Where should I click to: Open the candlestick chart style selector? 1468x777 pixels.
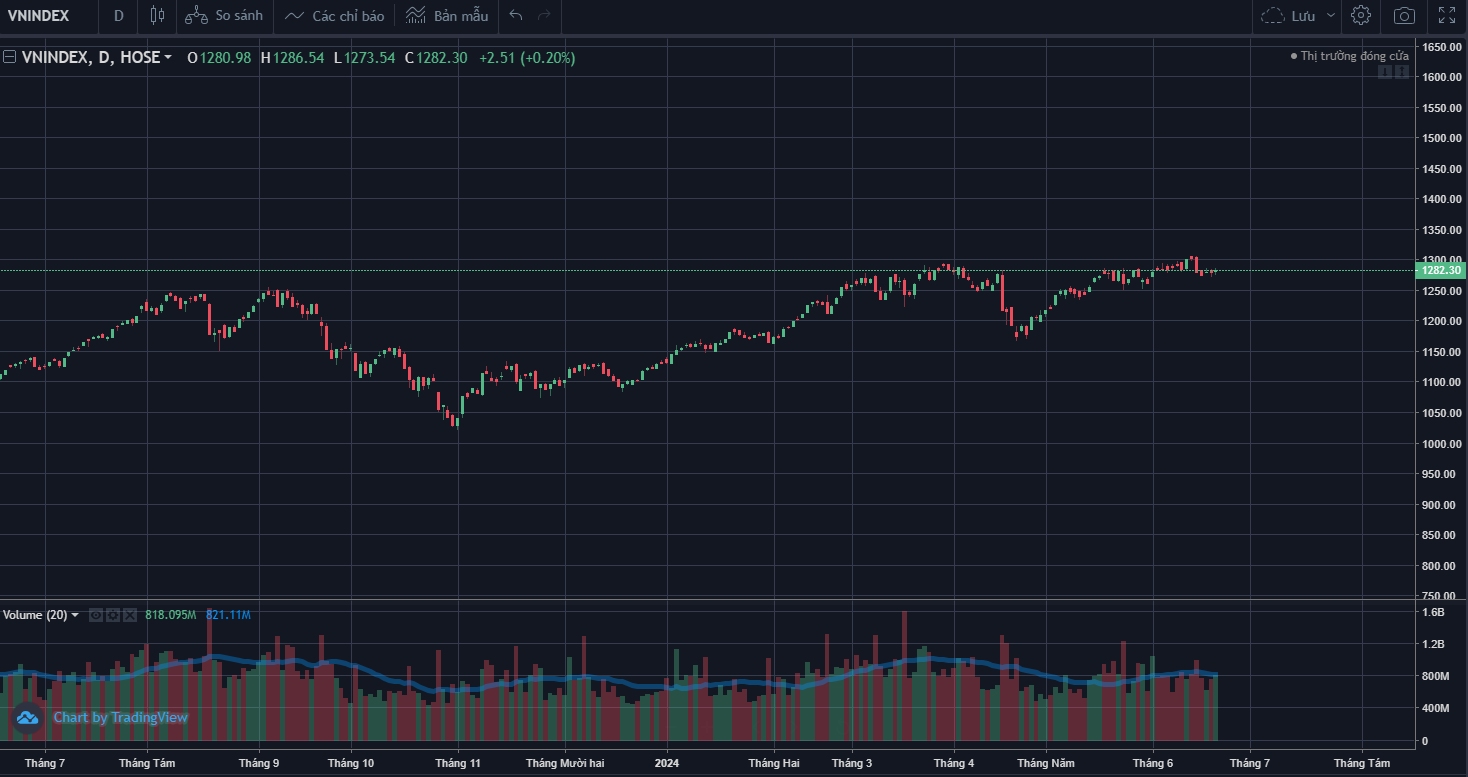tap(155, 15)
